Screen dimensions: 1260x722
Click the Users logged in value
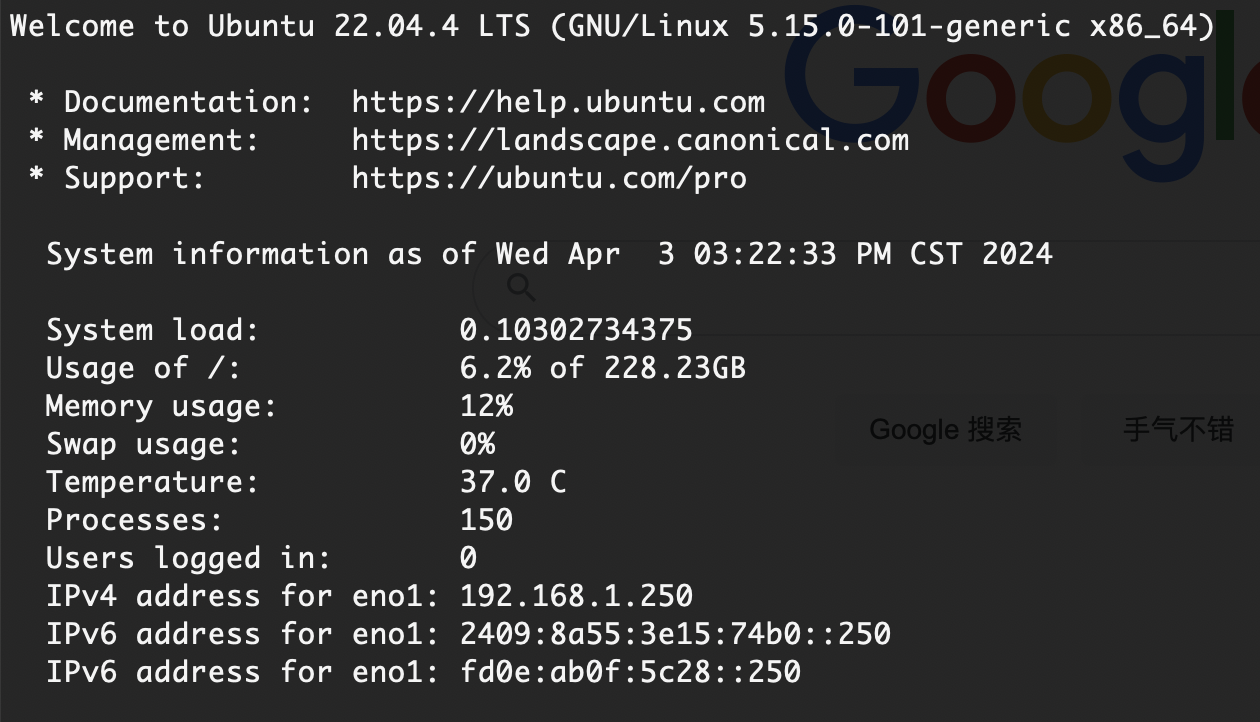(x=468, y=558)
